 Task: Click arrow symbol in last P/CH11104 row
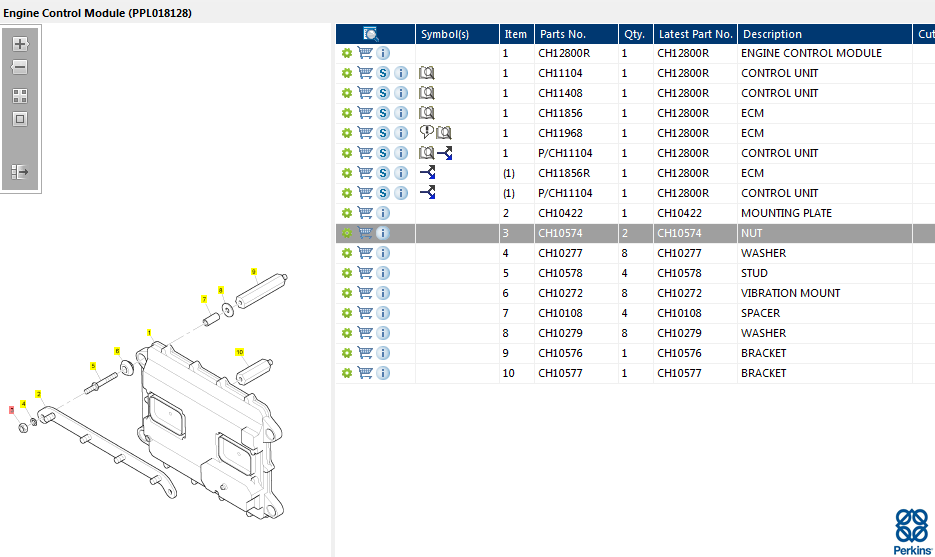[x=428, y=192]
